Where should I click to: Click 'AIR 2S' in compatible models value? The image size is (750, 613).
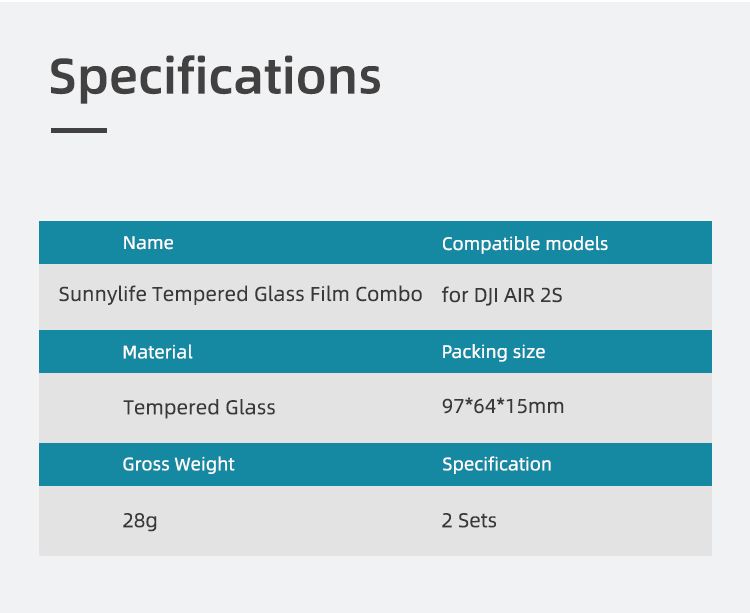(533, 295)
